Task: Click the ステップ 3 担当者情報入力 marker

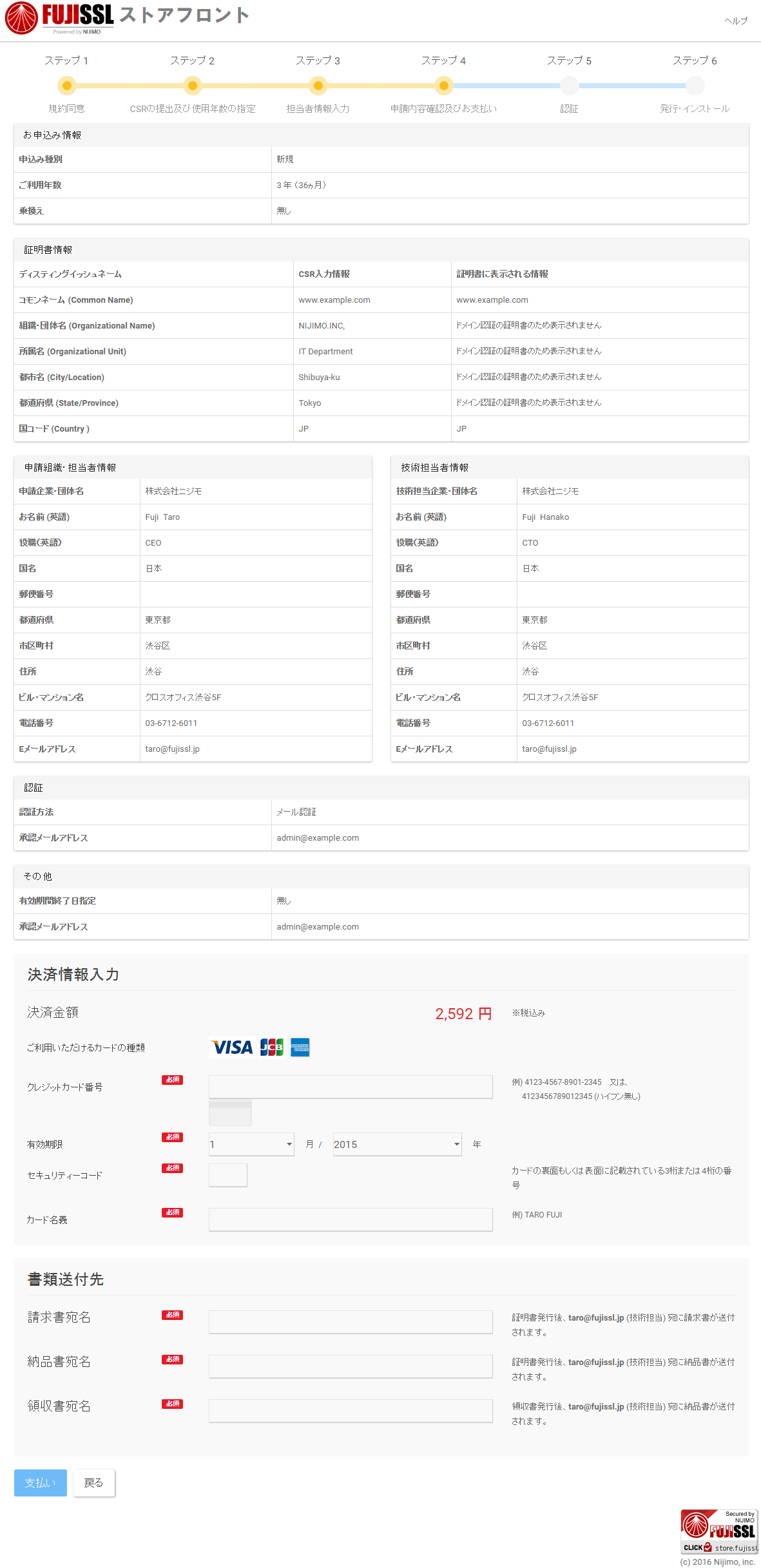Action: tap(318, 85)
